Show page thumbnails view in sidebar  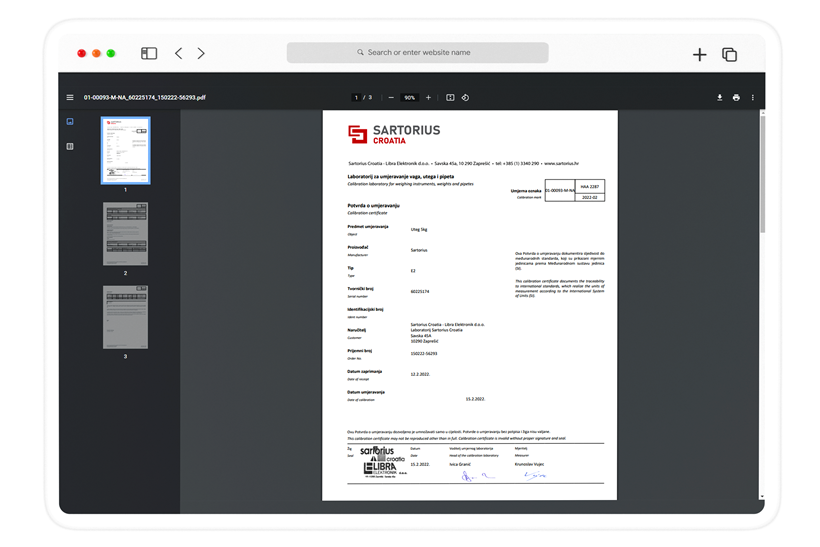coord(70,122)
